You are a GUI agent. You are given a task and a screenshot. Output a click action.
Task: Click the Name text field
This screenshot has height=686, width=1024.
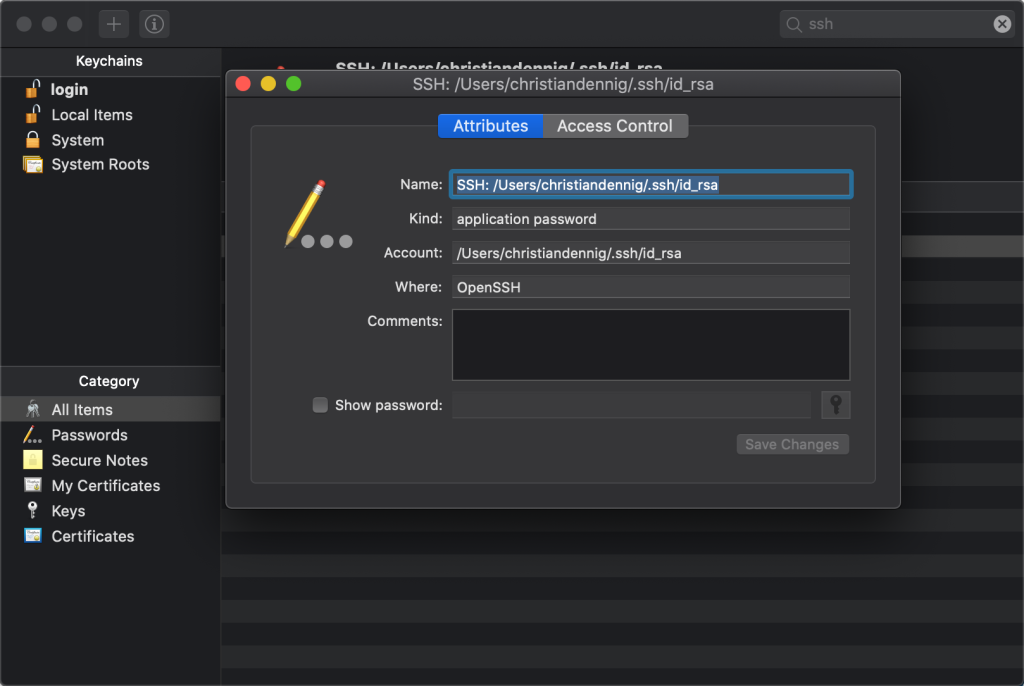pyautogui.click(x=650, y=185)
